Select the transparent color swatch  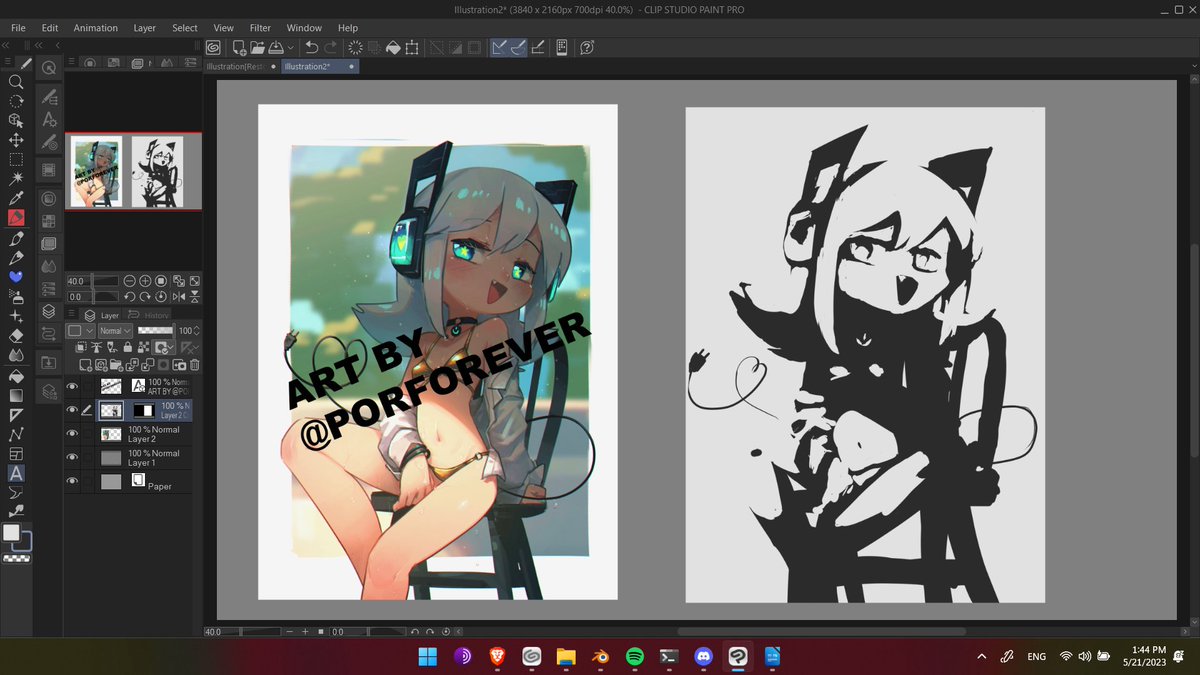[x=16, y=558]
